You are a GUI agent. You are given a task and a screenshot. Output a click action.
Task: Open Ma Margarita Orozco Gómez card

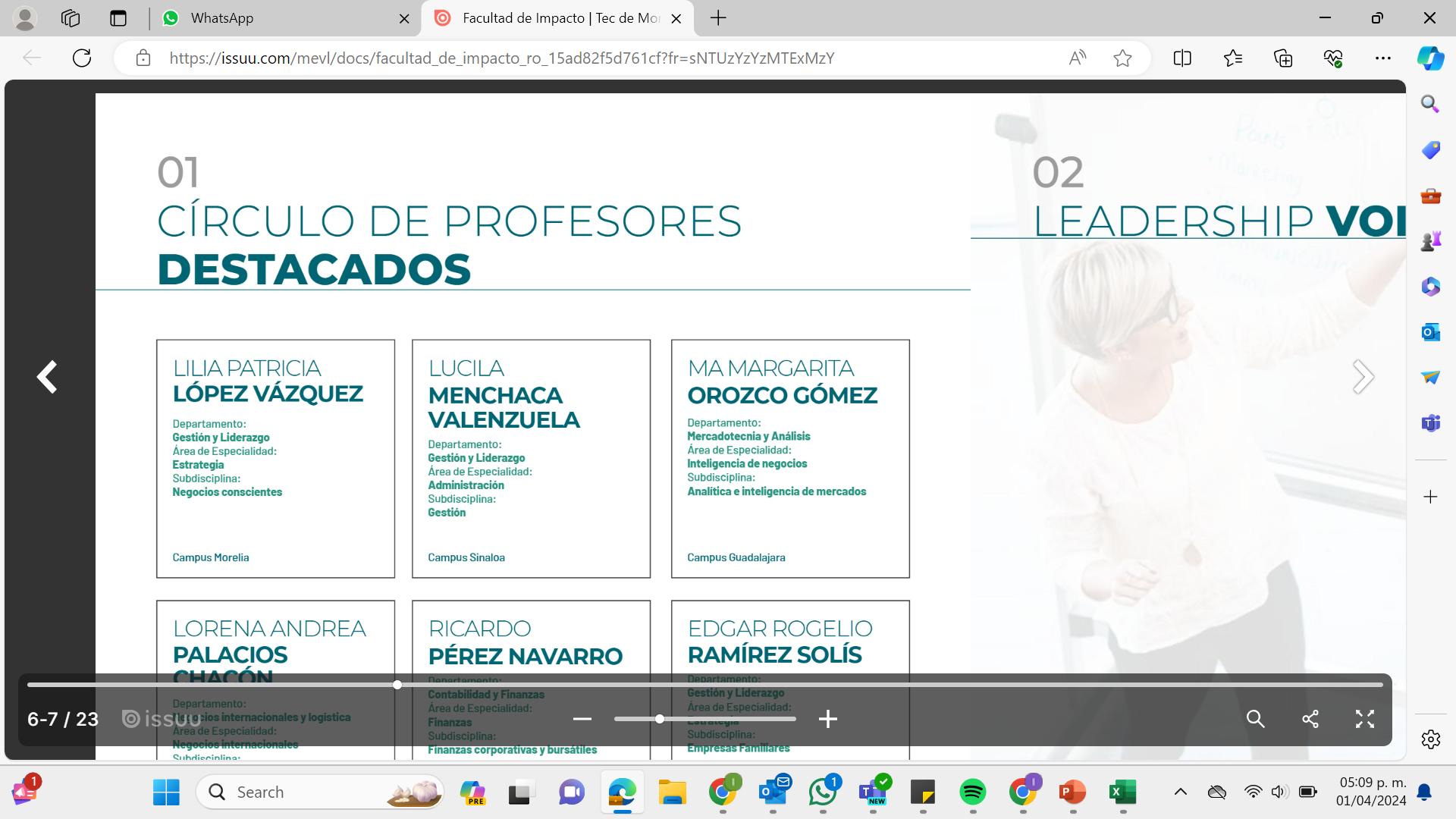pos(790,459)
